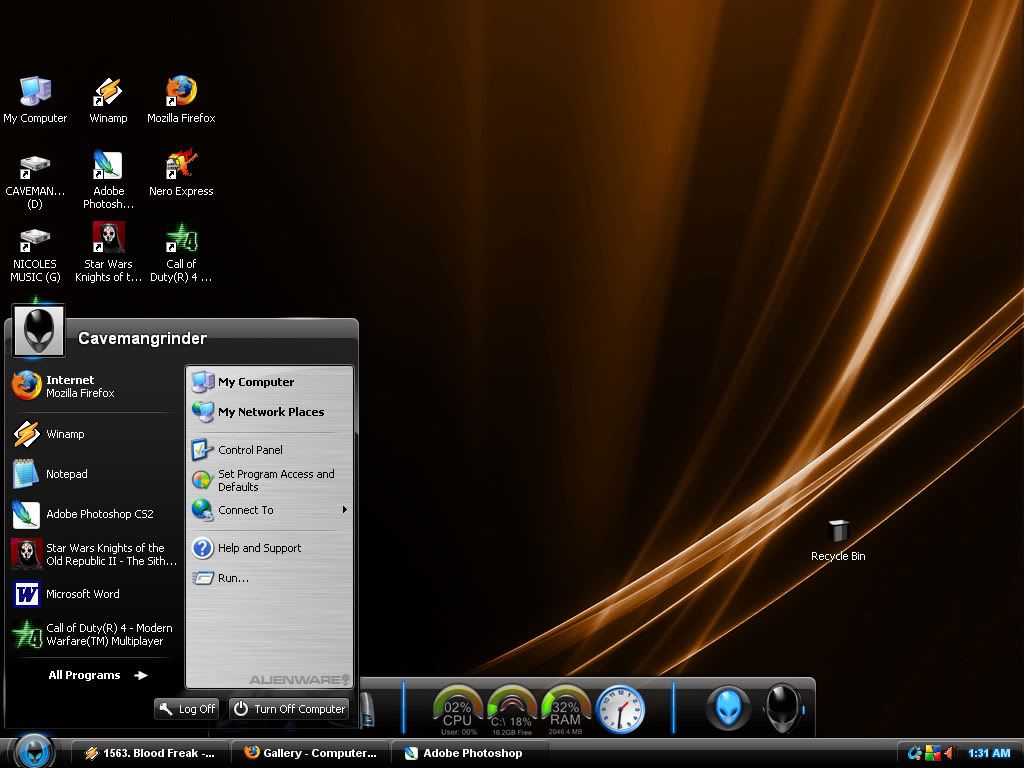
Task: Click the 1:31 AM taskbar clock
Action: [989, 754]
